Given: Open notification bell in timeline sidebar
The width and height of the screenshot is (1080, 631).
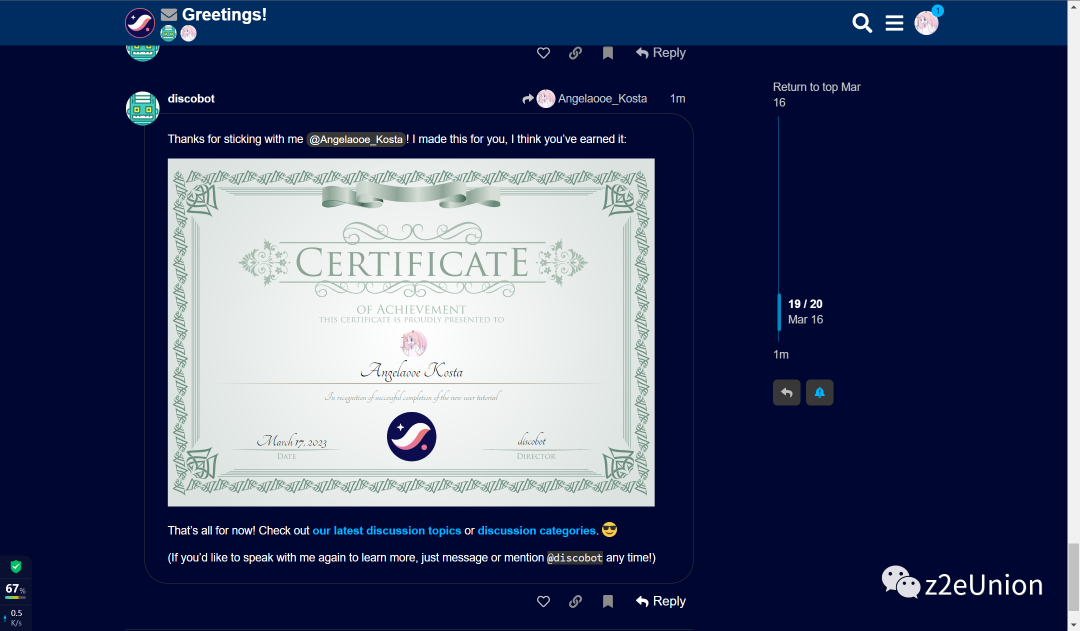Looking at the screenshot, I should [x=819, y=392].
